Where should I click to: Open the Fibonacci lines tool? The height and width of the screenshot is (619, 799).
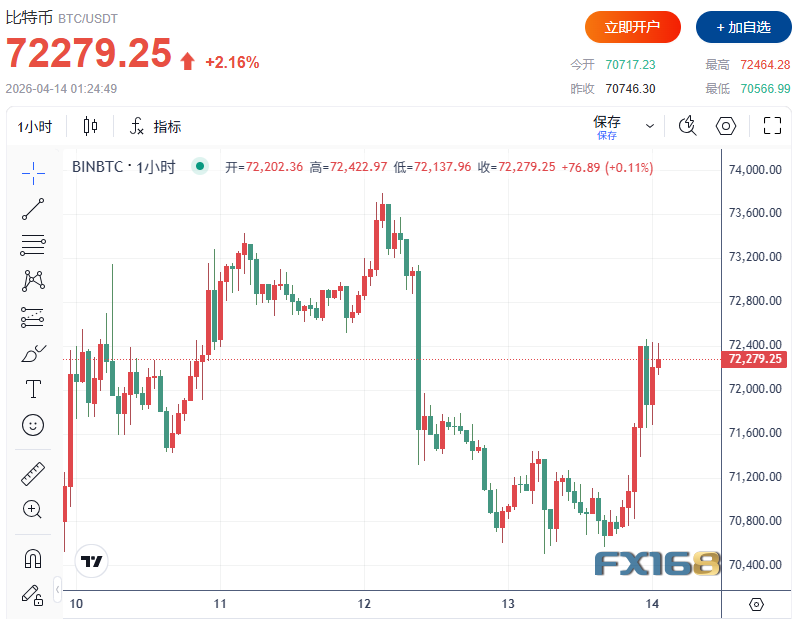click(33, 245)
